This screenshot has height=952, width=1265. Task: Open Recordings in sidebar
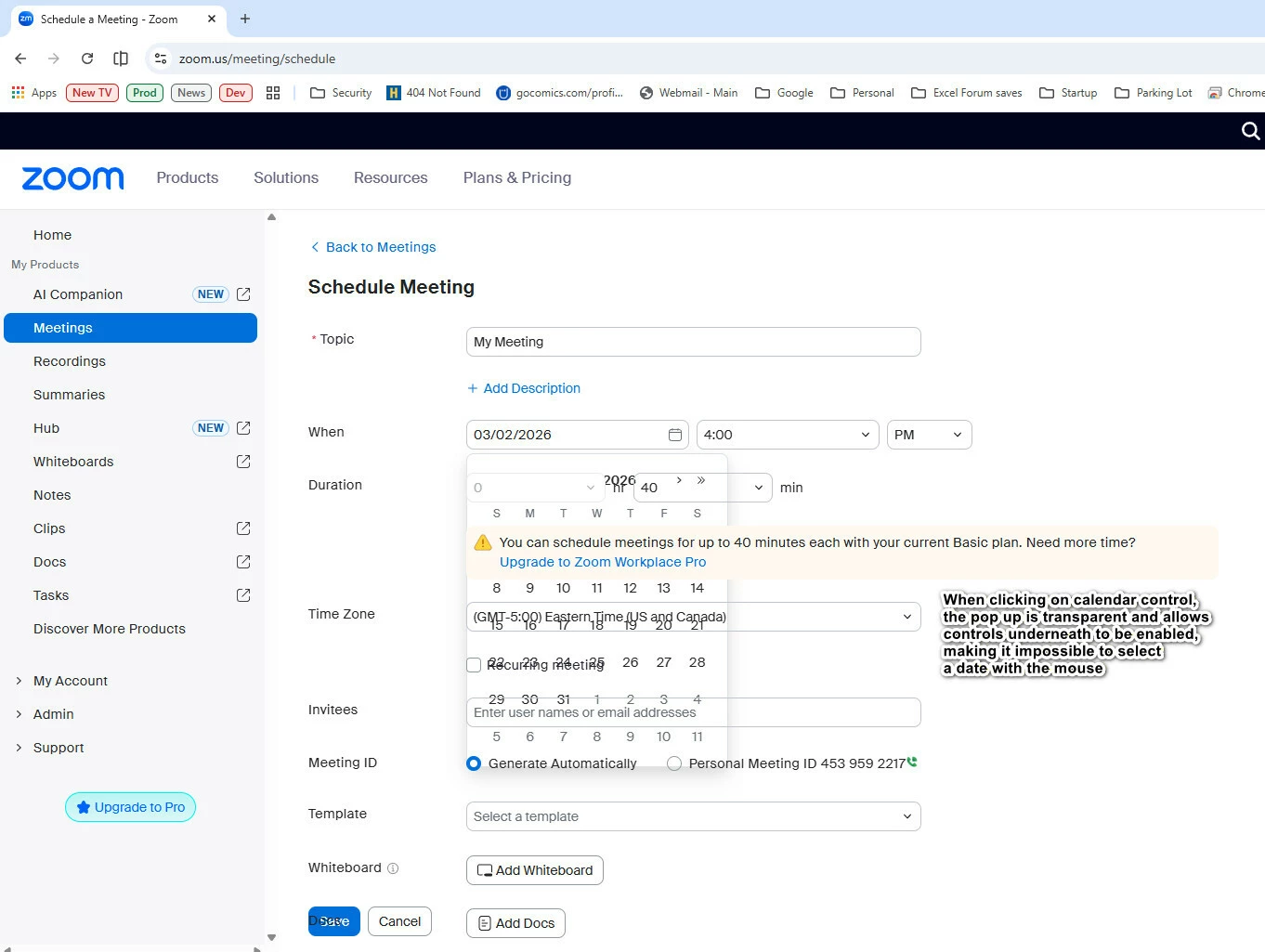point(70,361)
